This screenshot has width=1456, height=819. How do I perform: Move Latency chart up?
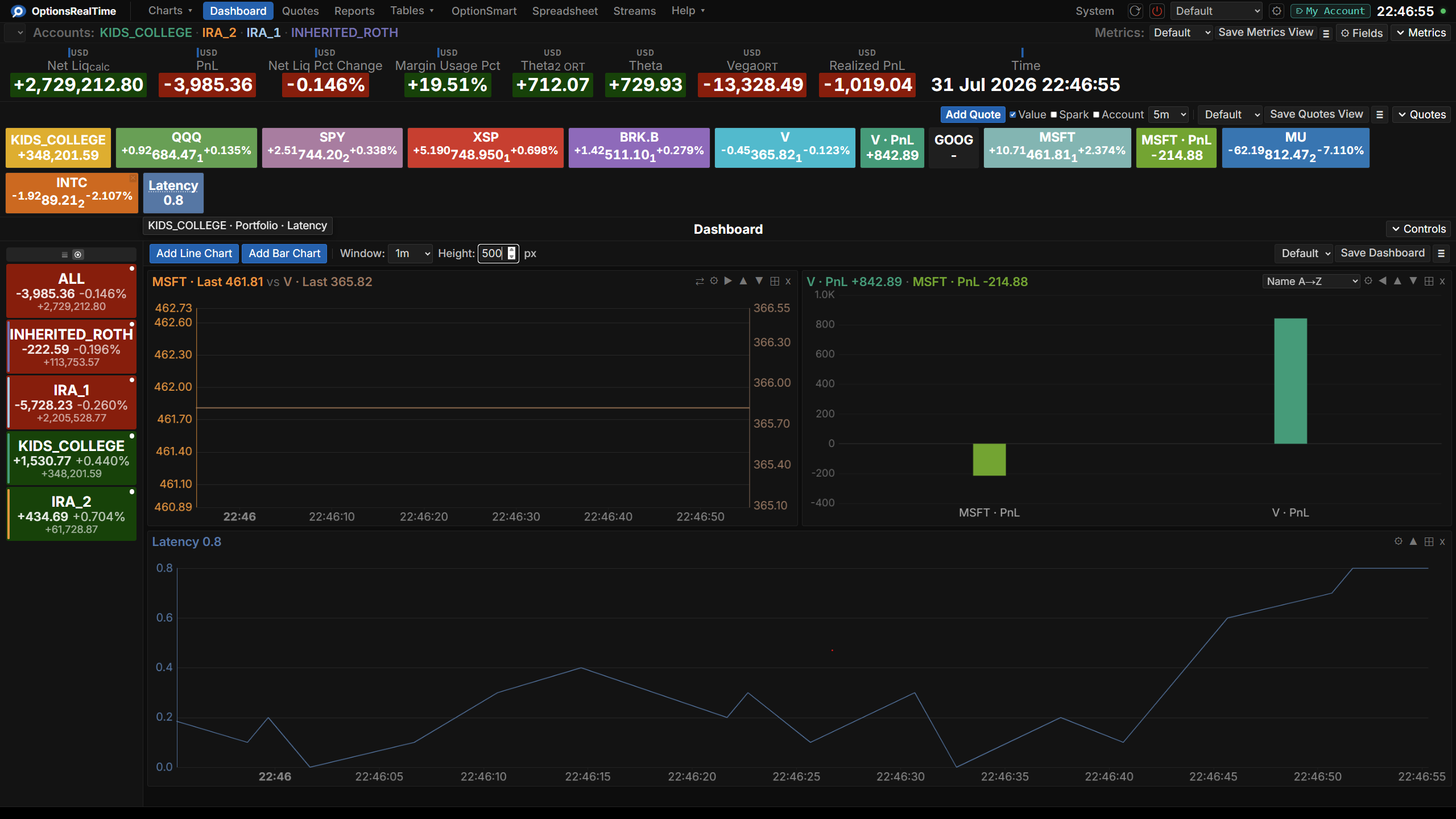1413,541
